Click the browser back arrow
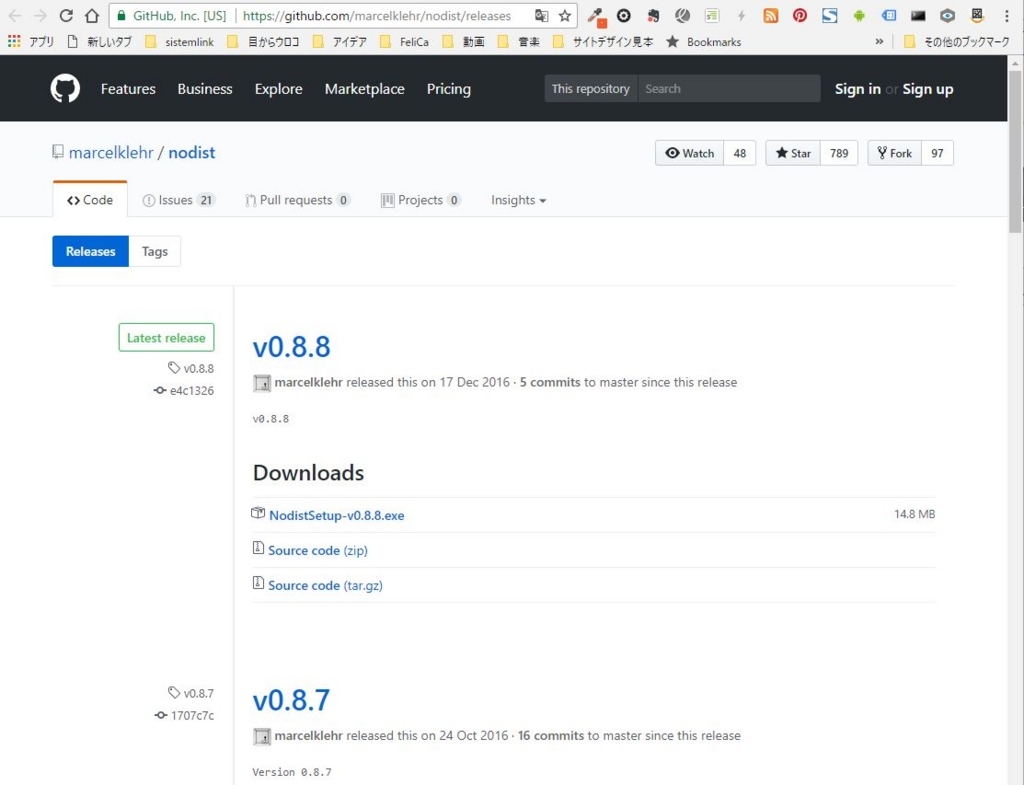 pyautogui.click(x=14, y=16)
